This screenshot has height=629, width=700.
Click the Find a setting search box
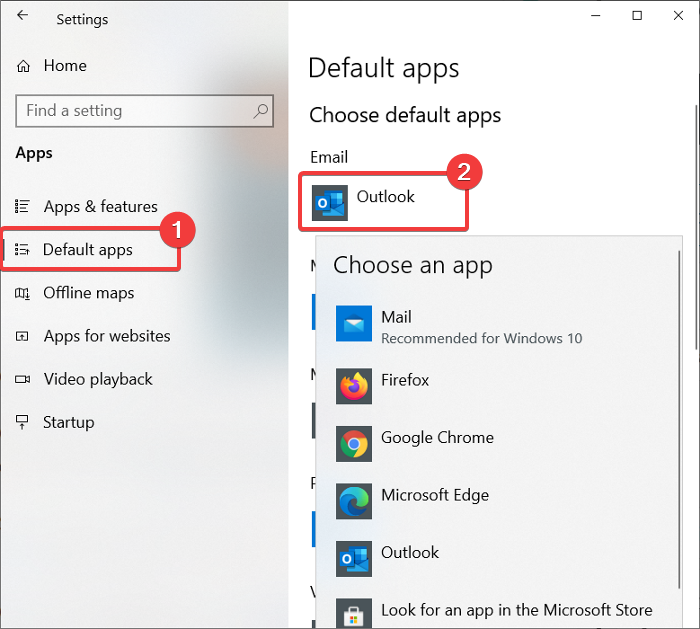point(135,111)
